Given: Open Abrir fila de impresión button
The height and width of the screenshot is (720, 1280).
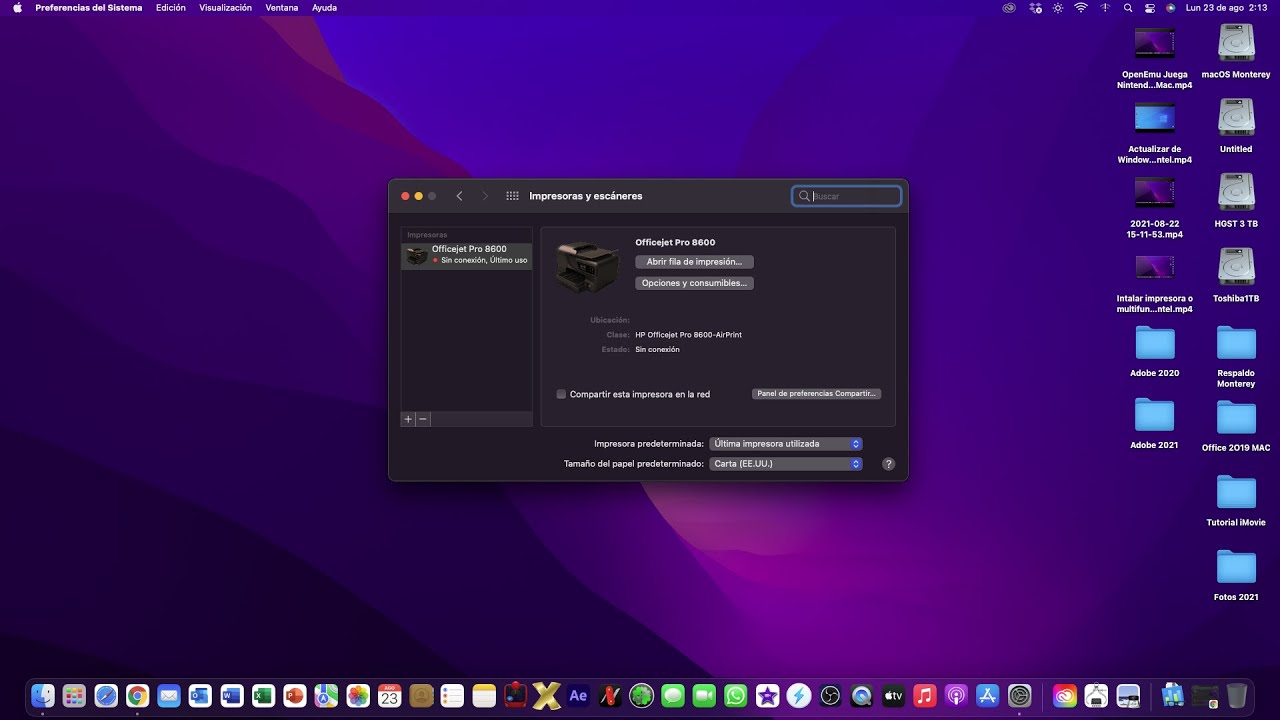Looking at the screenshot, I should click(694, 262).
